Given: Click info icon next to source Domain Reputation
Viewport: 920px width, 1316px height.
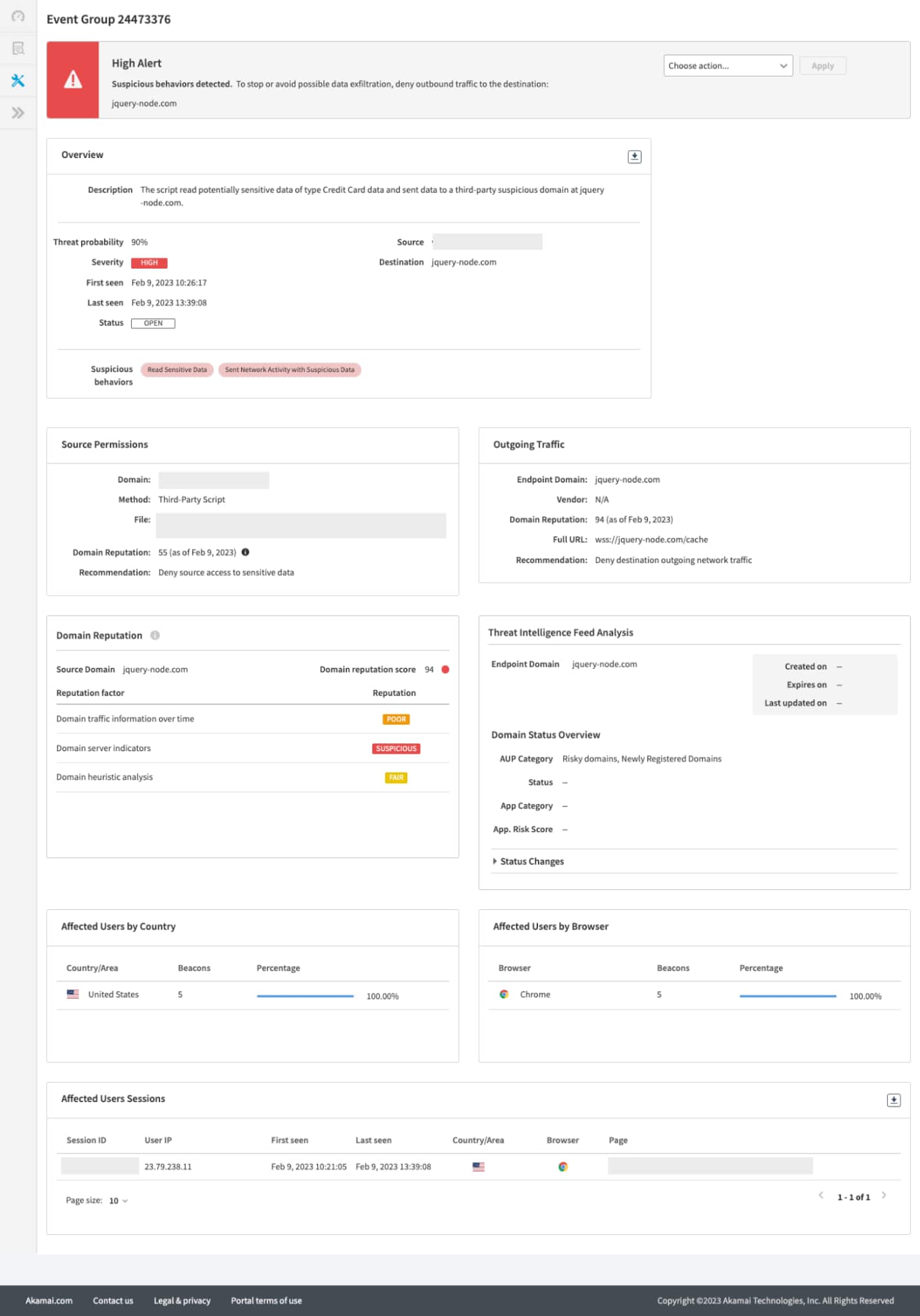Looking at the screenshot, I should pyautogui.click(x=245, y=552).
